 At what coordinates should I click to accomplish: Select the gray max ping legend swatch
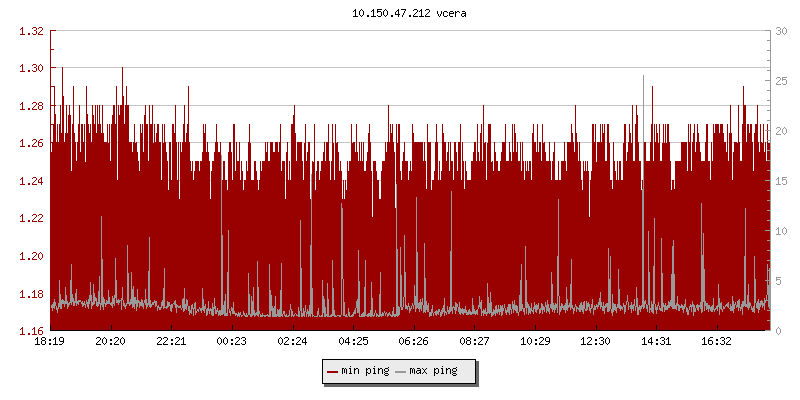click(x=401, y=372)
